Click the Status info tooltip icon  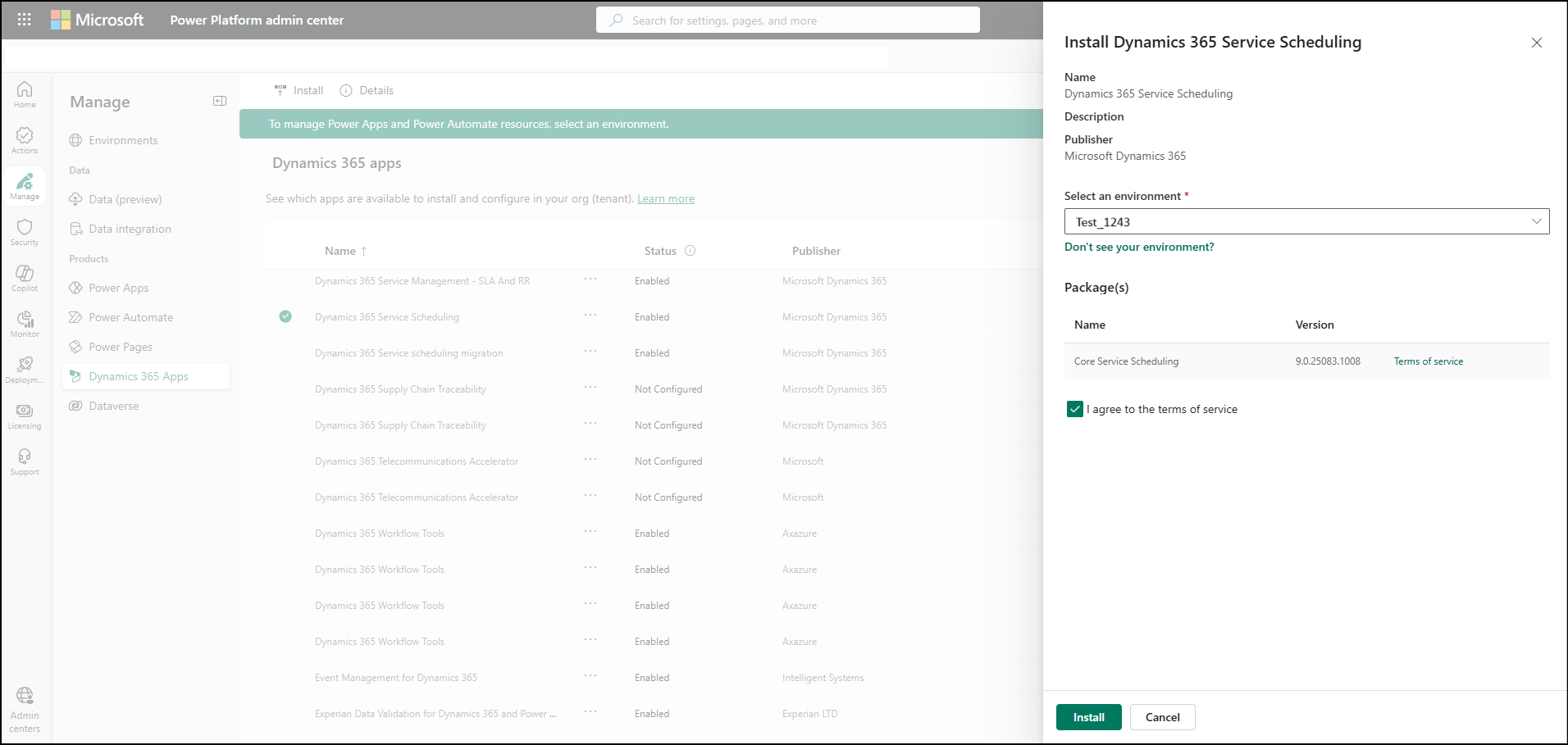click(x=690, y=250)
